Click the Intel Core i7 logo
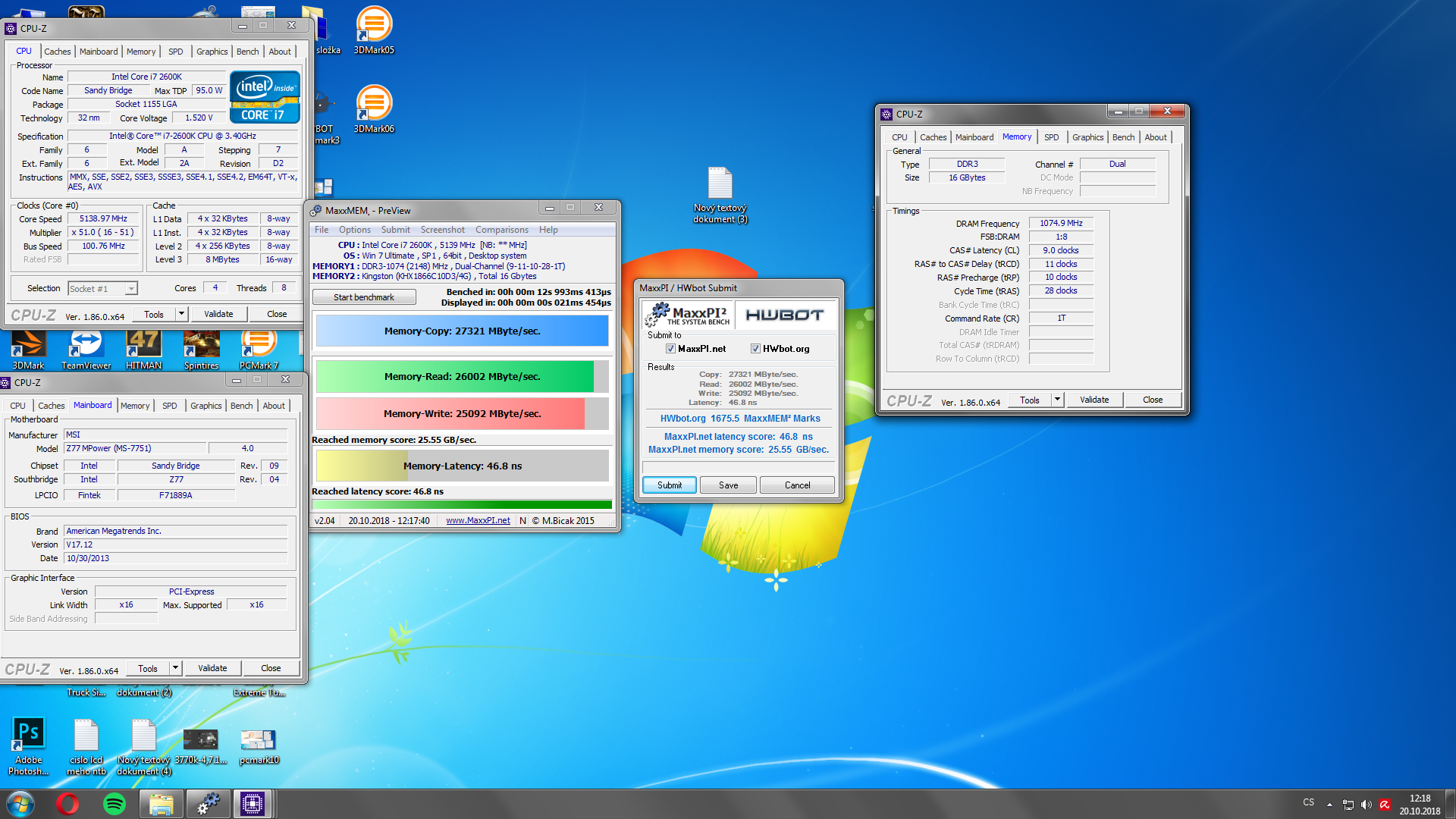The image size is (1456, 819). tap(265, 97)
